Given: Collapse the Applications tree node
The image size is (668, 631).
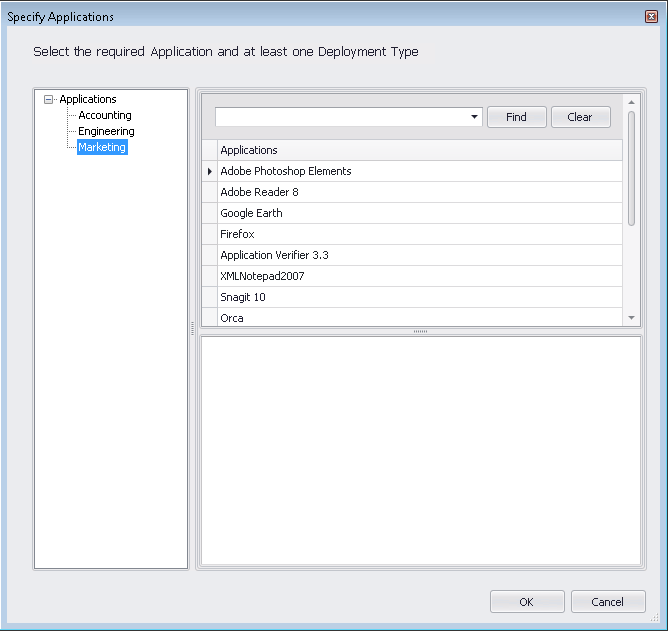Looking at the screenshot, I should click(x=49, y=99).
